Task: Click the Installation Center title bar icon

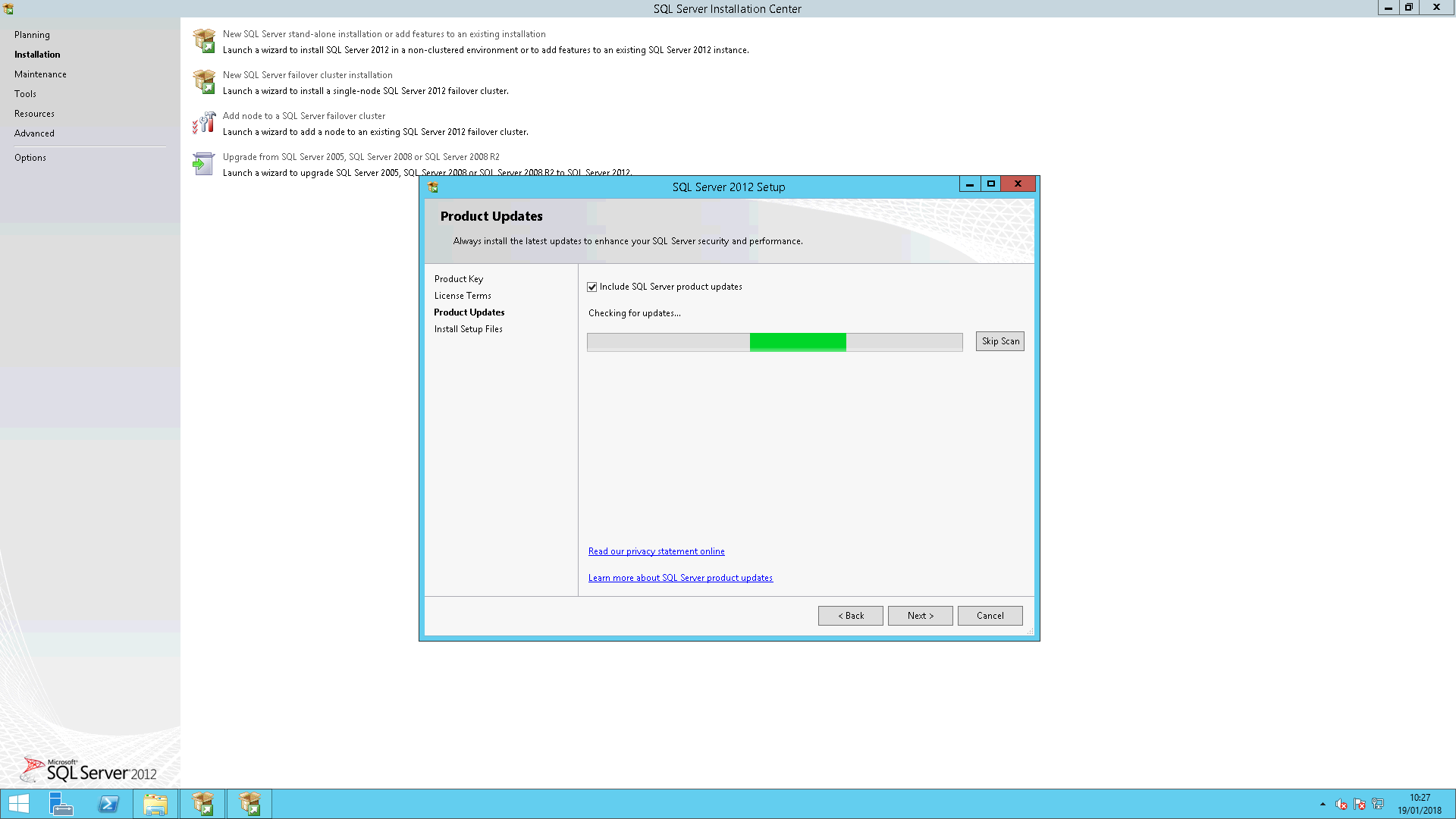Action: (8, 8)
